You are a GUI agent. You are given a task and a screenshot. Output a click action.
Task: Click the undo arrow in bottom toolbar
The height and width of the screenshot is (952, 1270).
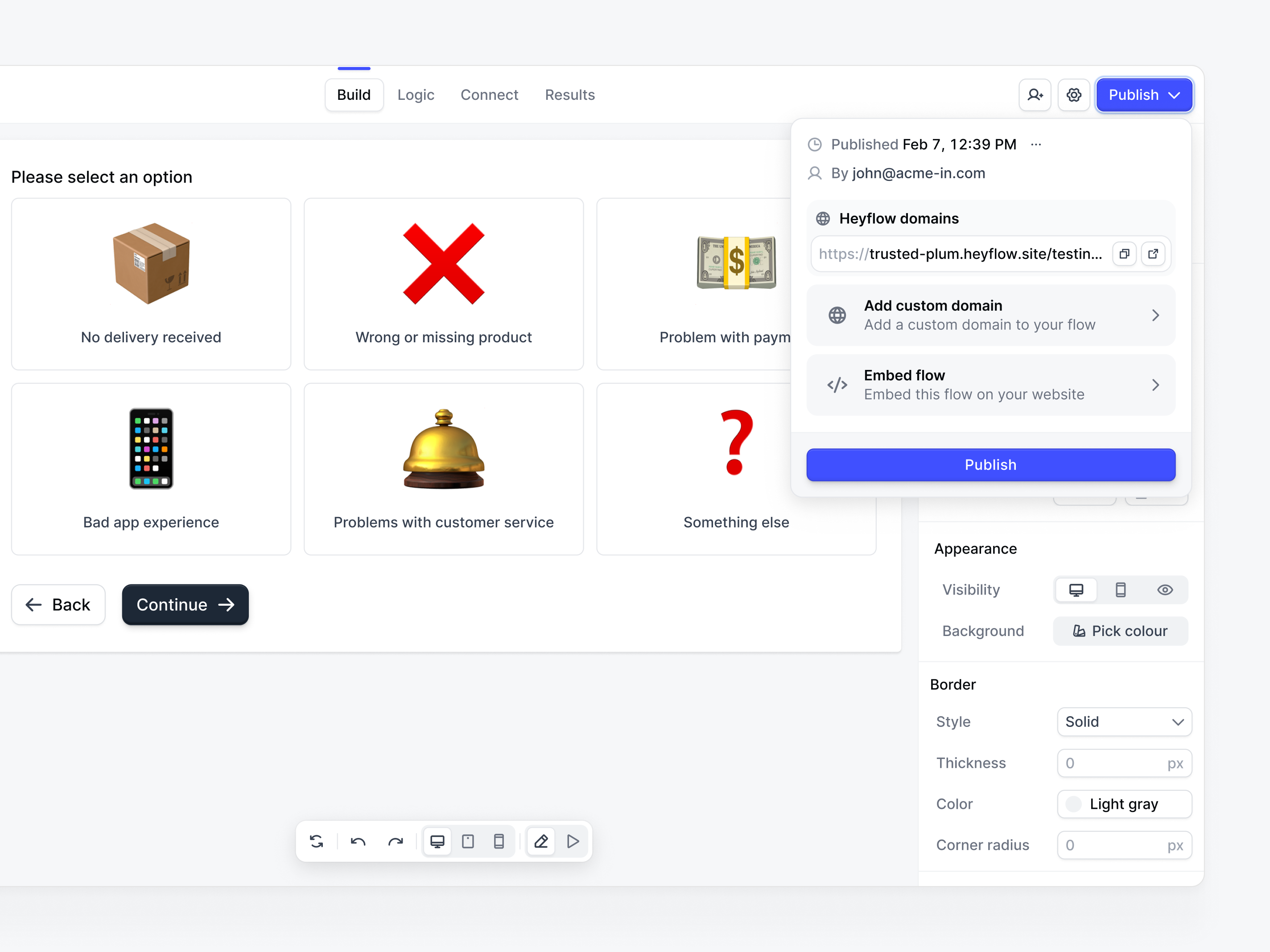pyautogui.click(x=358, y=841)
